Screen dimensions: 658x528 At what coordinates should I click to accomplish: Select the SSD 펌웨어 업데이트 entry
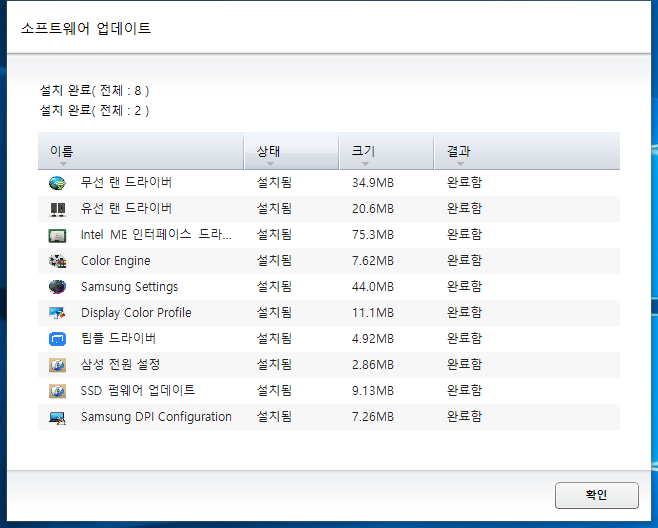(x=138, y=391)
